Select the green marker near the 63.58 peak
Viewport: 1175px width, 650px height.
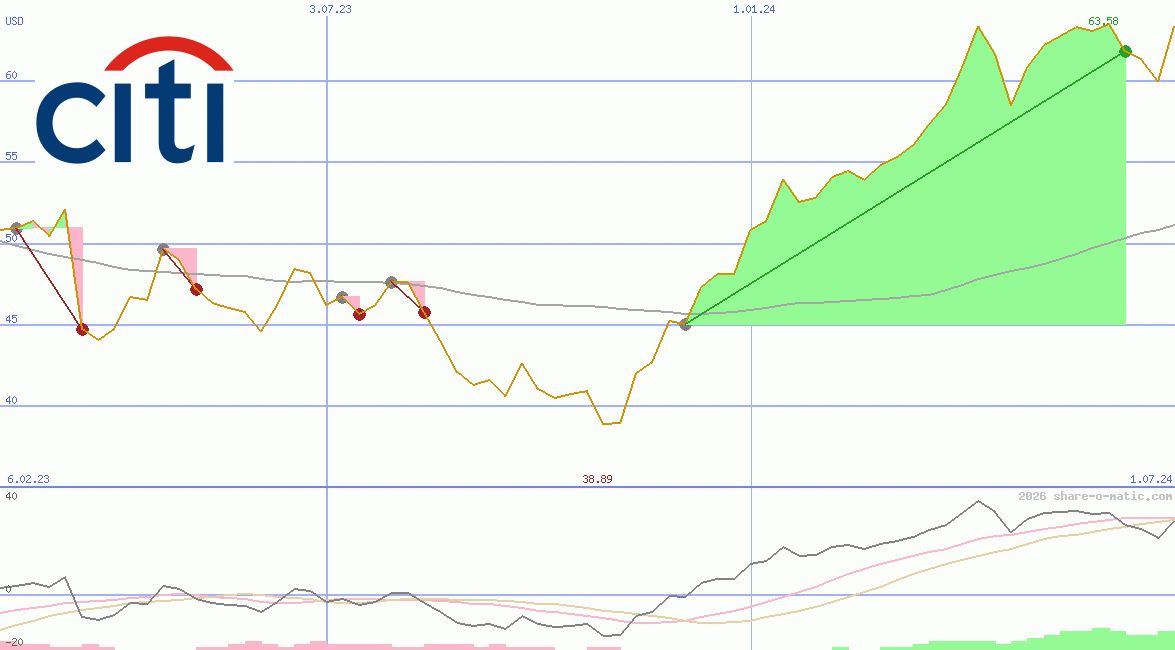click(x=1126, y=51)
